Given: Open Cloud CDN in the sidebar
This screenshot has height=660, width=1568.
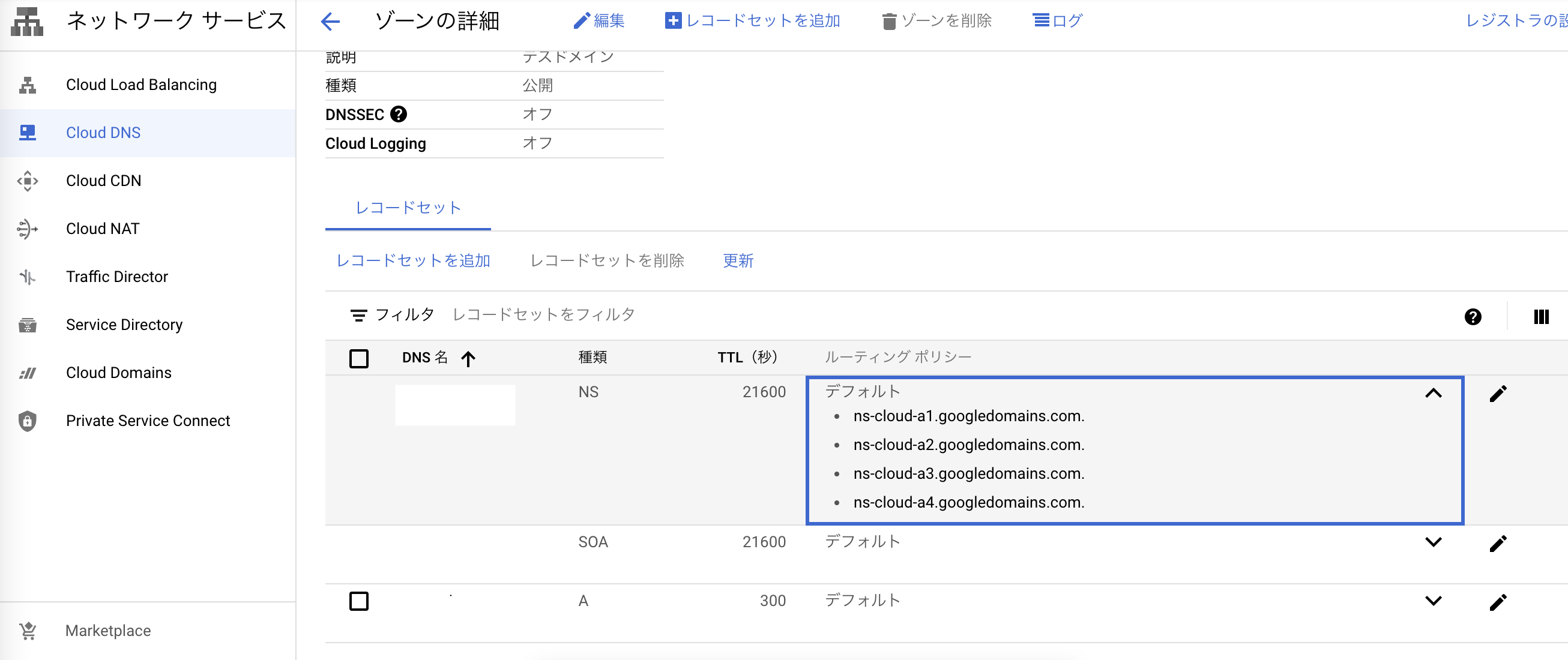Looking at the screenshot, I should point(103,181).
